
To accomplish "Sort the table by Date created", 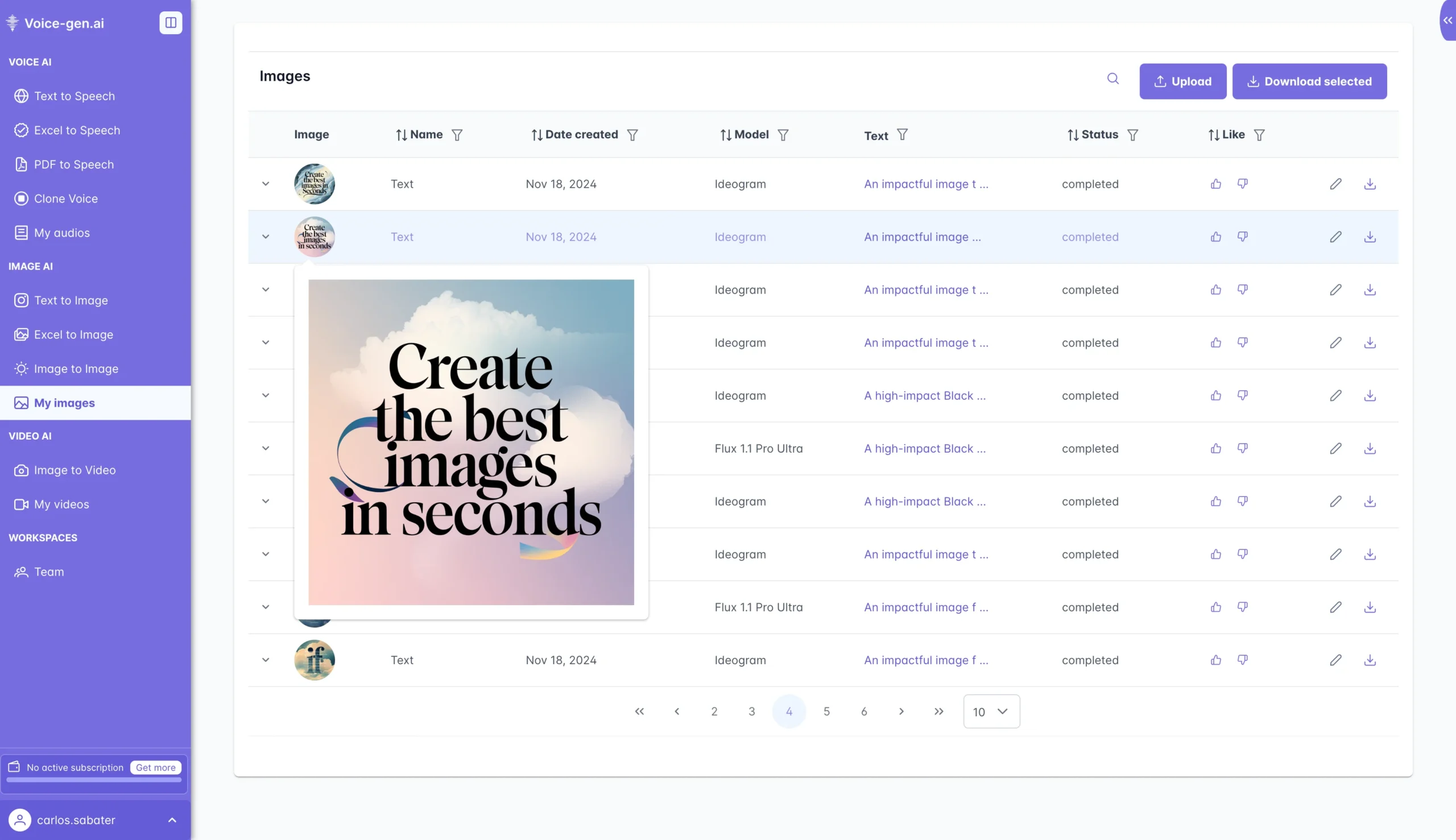I will (536, 134).
